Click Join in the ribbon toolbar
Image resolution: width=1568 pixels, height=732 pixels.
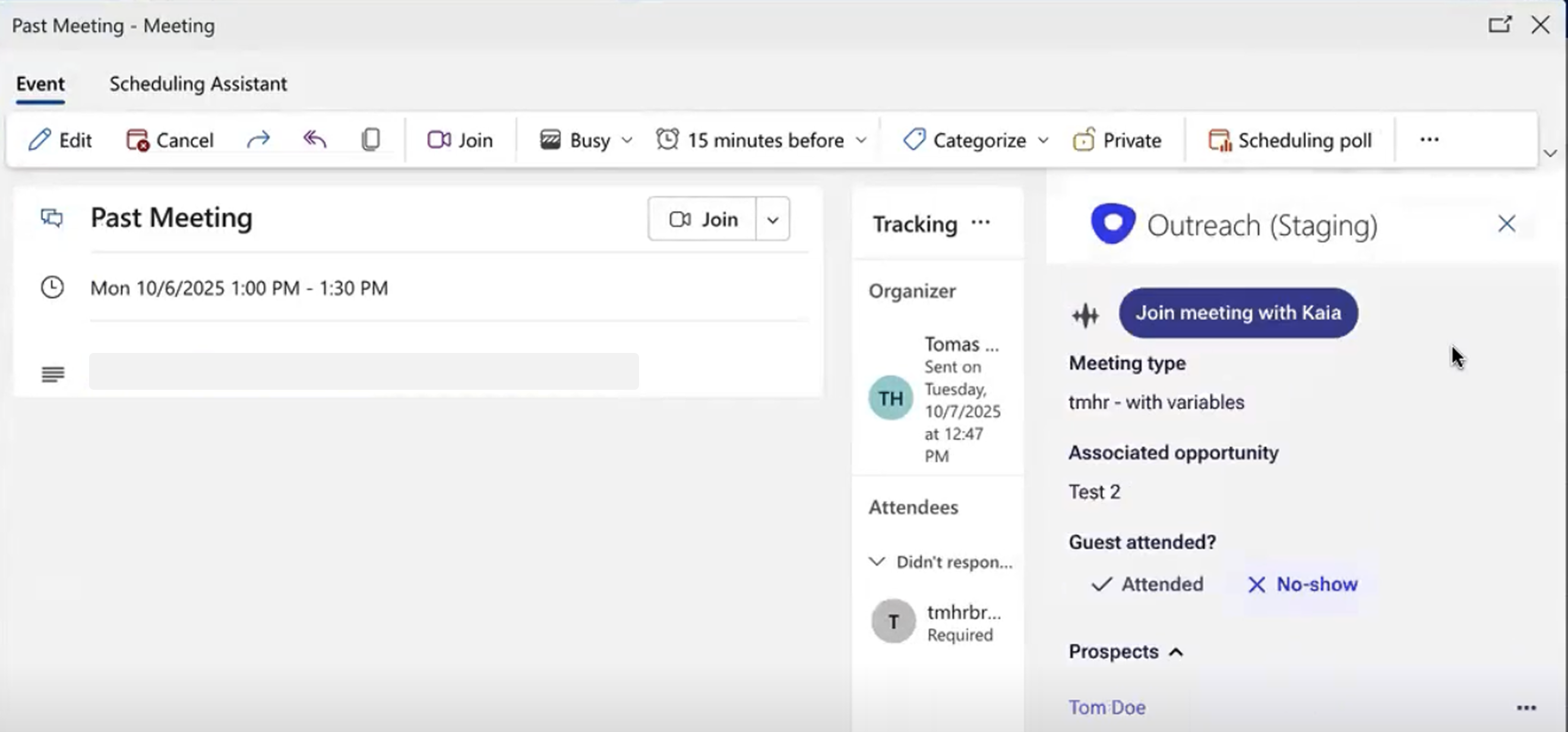click(460, 140)
